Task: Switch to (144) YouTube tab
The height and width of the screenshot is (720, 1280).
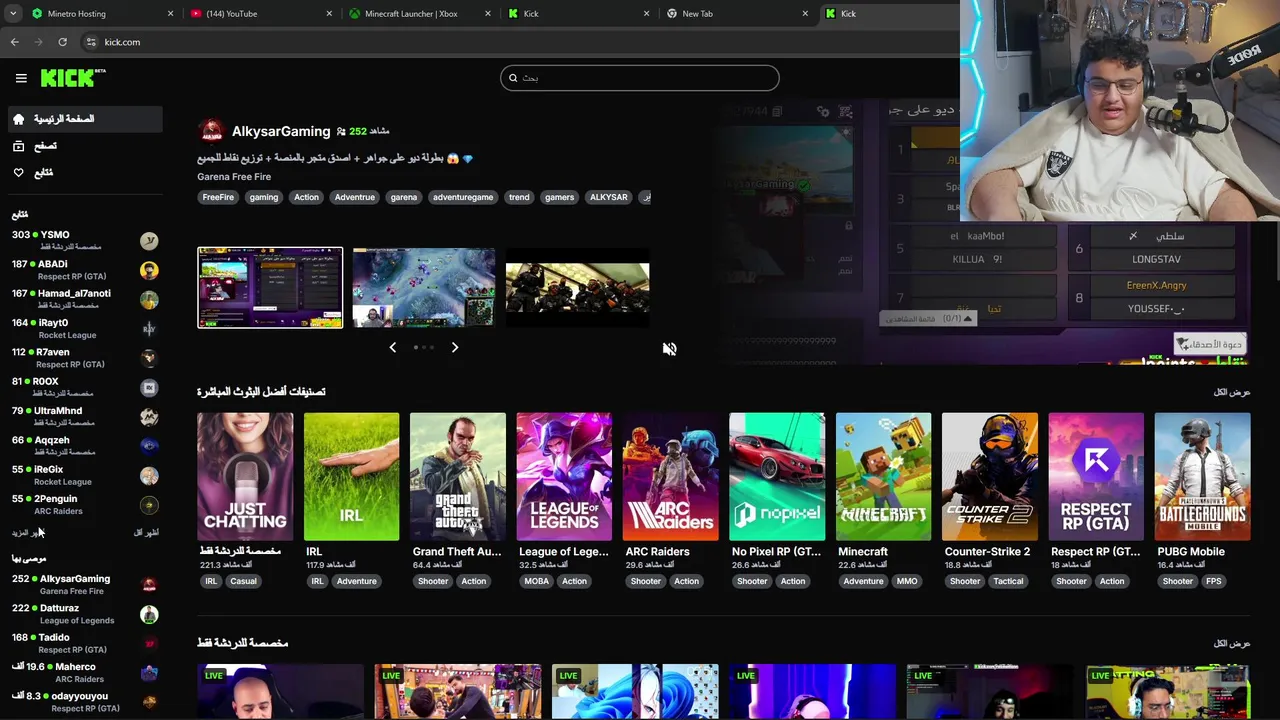Action: point(260,14)
